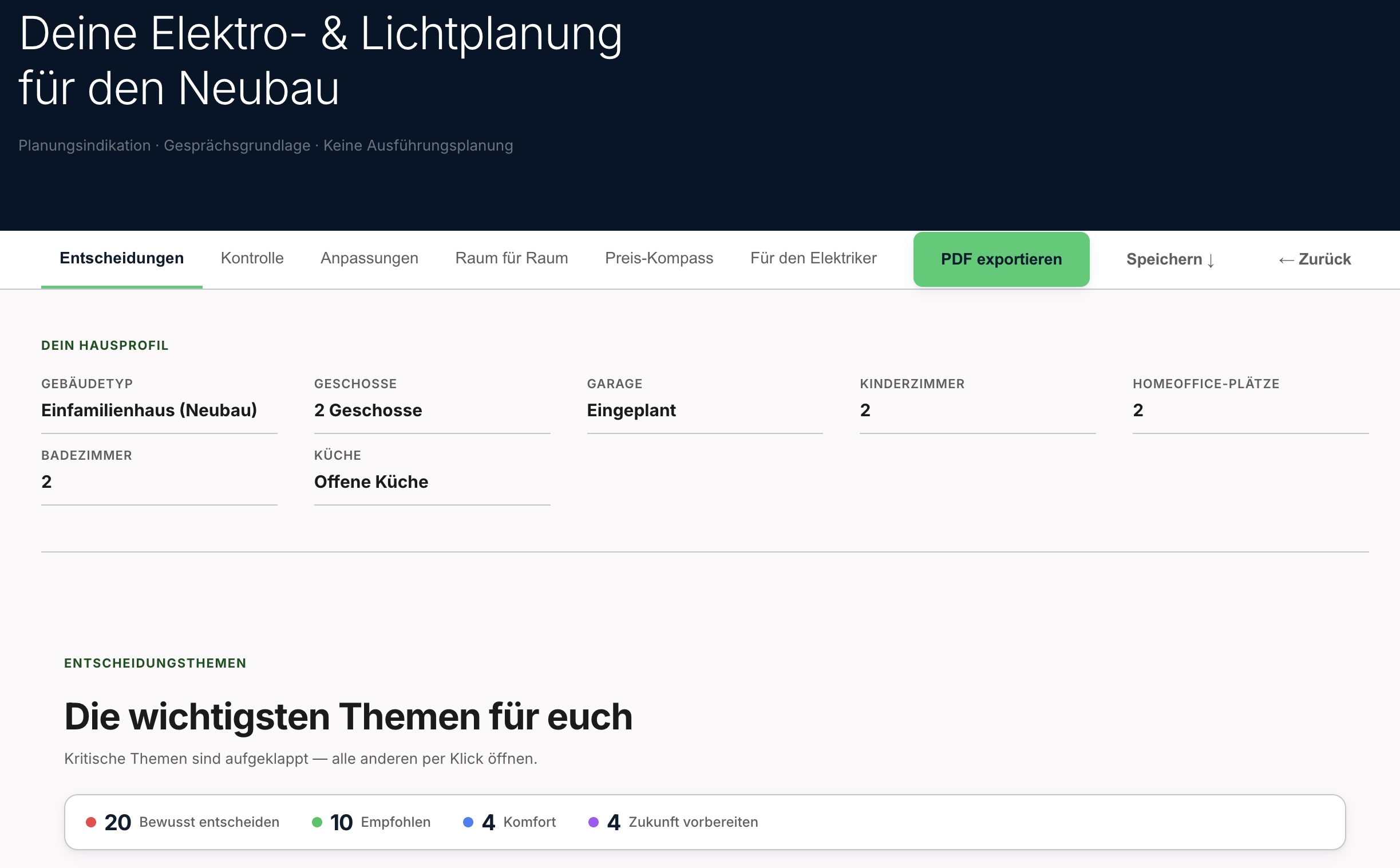Viewport: 1400px width, 868px height.
Task: Open the Anpassungen tab
Action: click(369, 258)
